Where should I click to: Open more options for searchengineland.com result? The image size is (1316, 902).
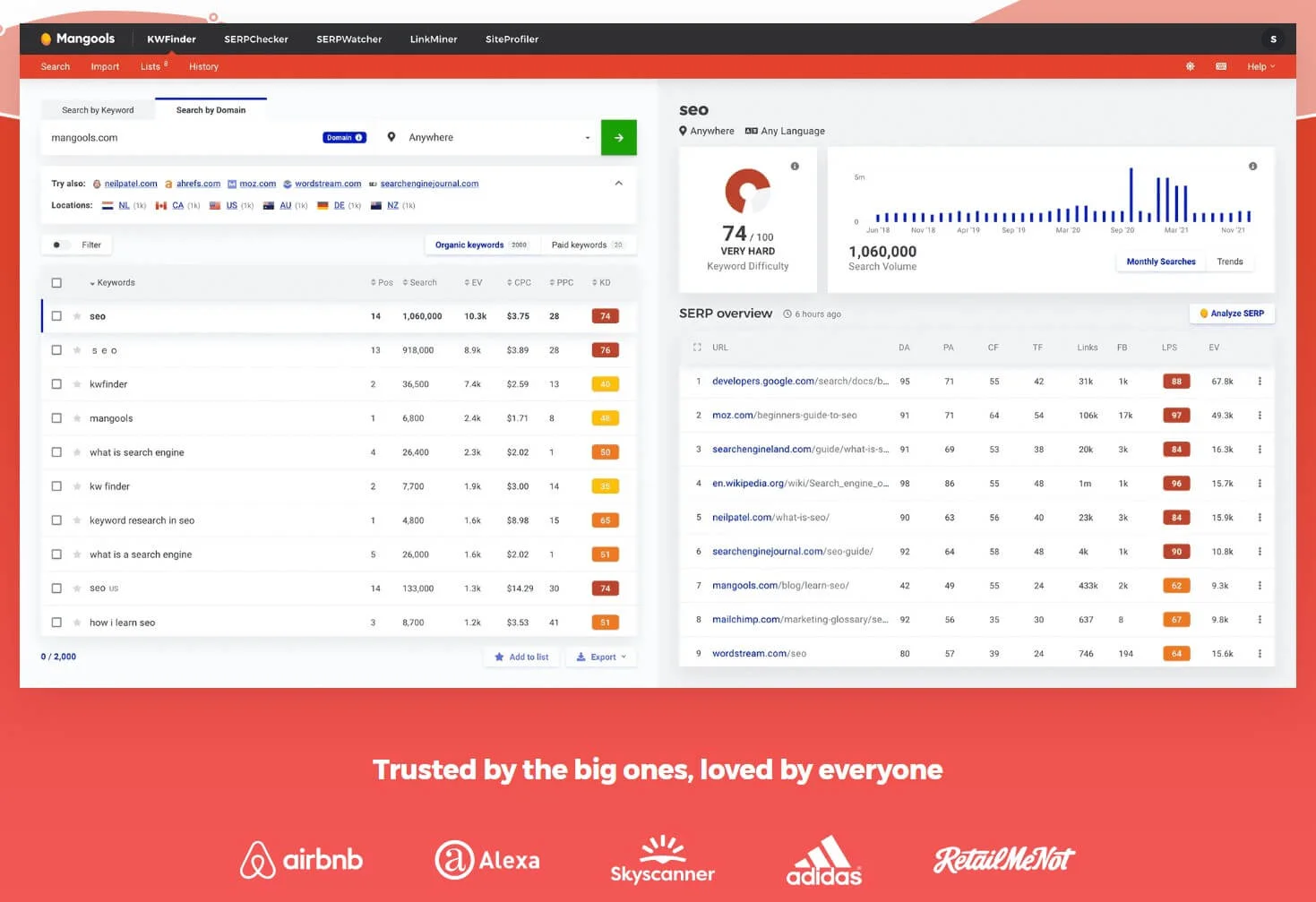coord(1260,450)
